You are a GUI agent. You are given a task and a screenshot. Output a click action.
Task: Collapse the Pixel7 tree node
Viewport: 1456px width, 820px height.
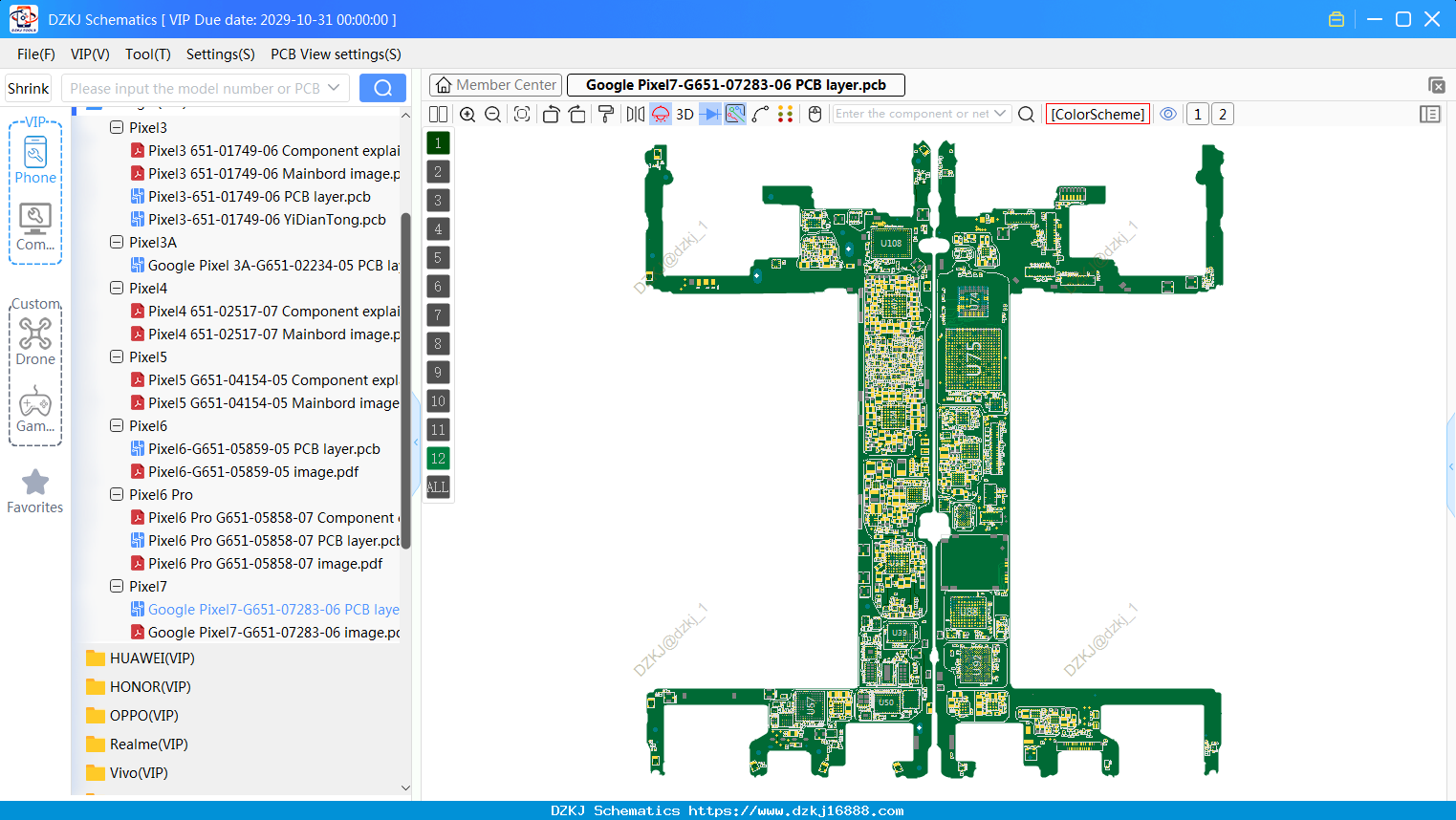tap(117, 586)
